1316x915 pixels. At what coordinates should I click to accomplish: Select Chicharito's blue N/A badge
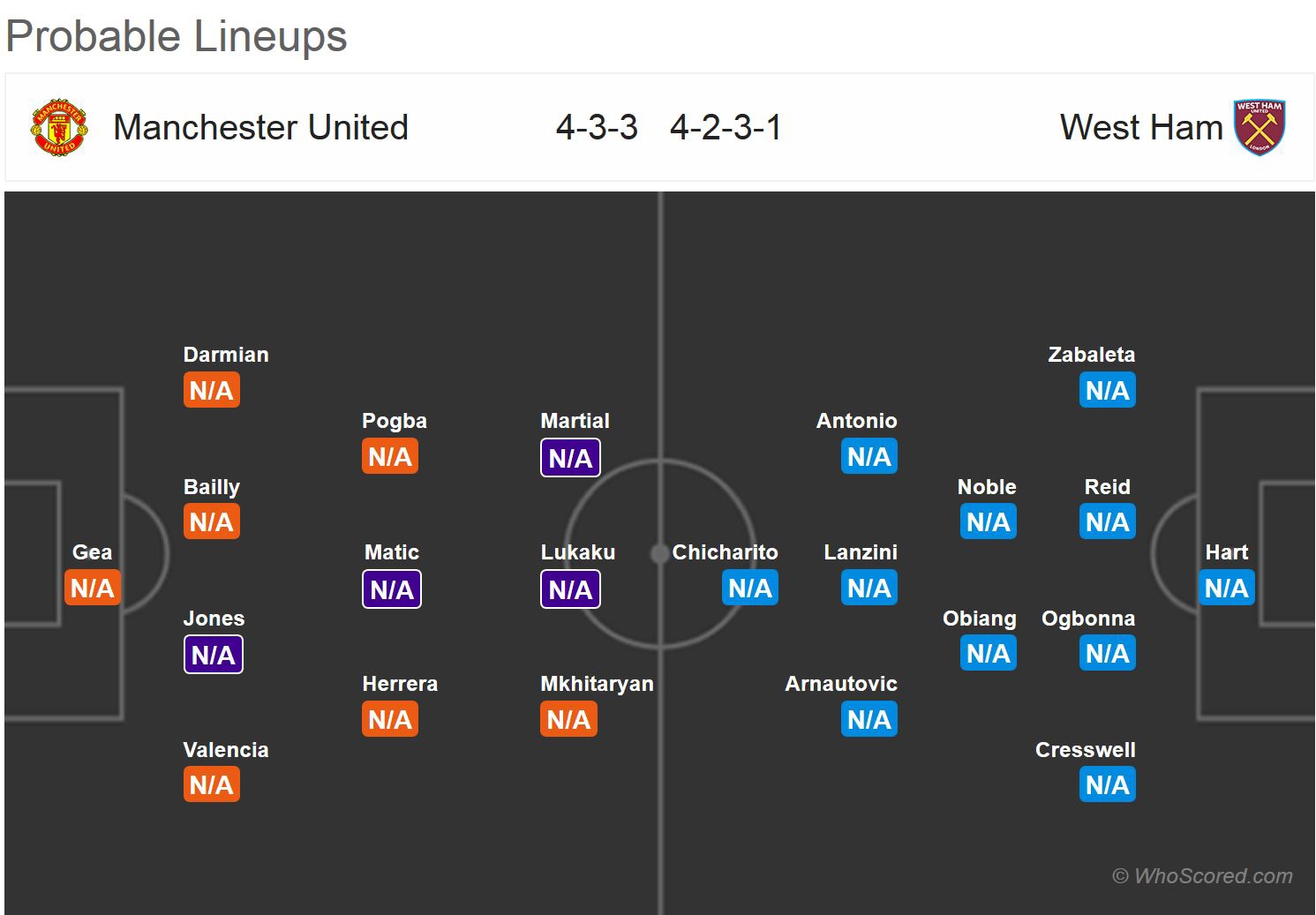750,588
